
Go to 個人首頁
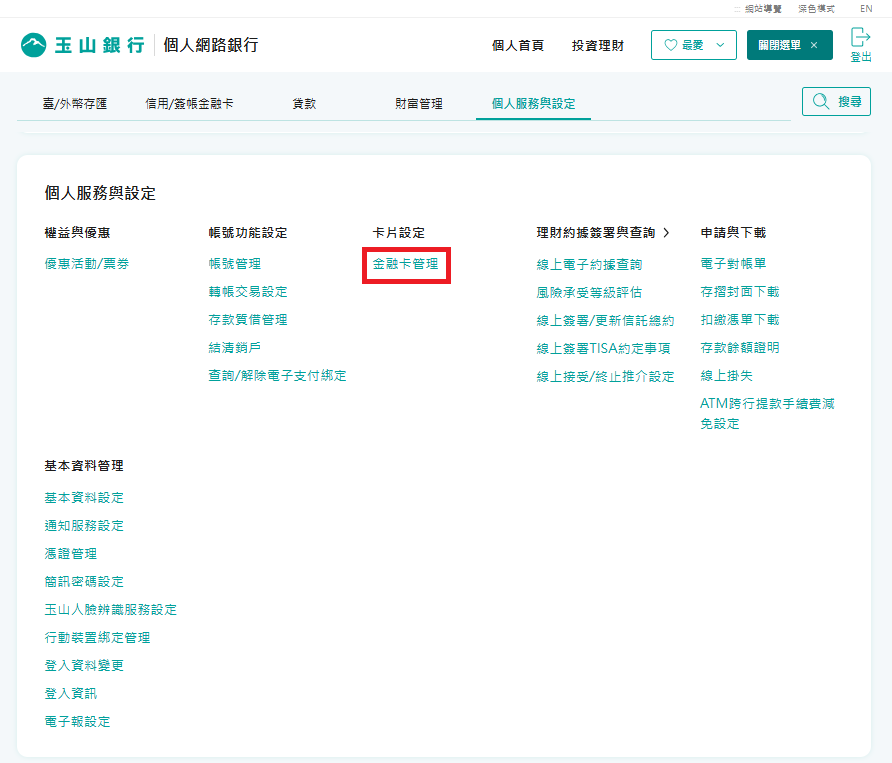[x=518, y=46]
